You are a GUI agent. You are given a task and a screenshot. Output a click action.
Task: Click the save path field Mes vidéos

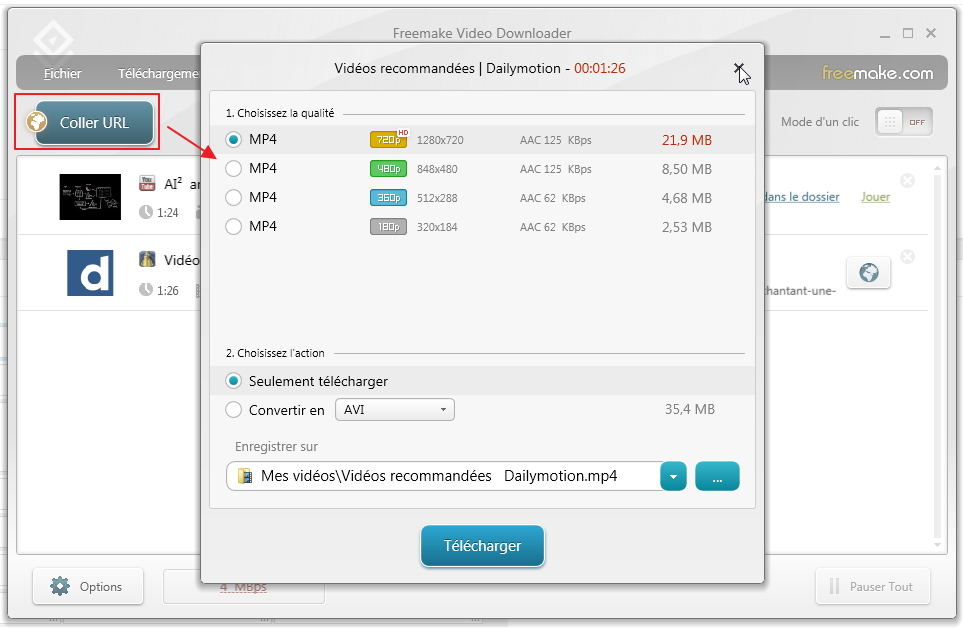click(443, 476)
